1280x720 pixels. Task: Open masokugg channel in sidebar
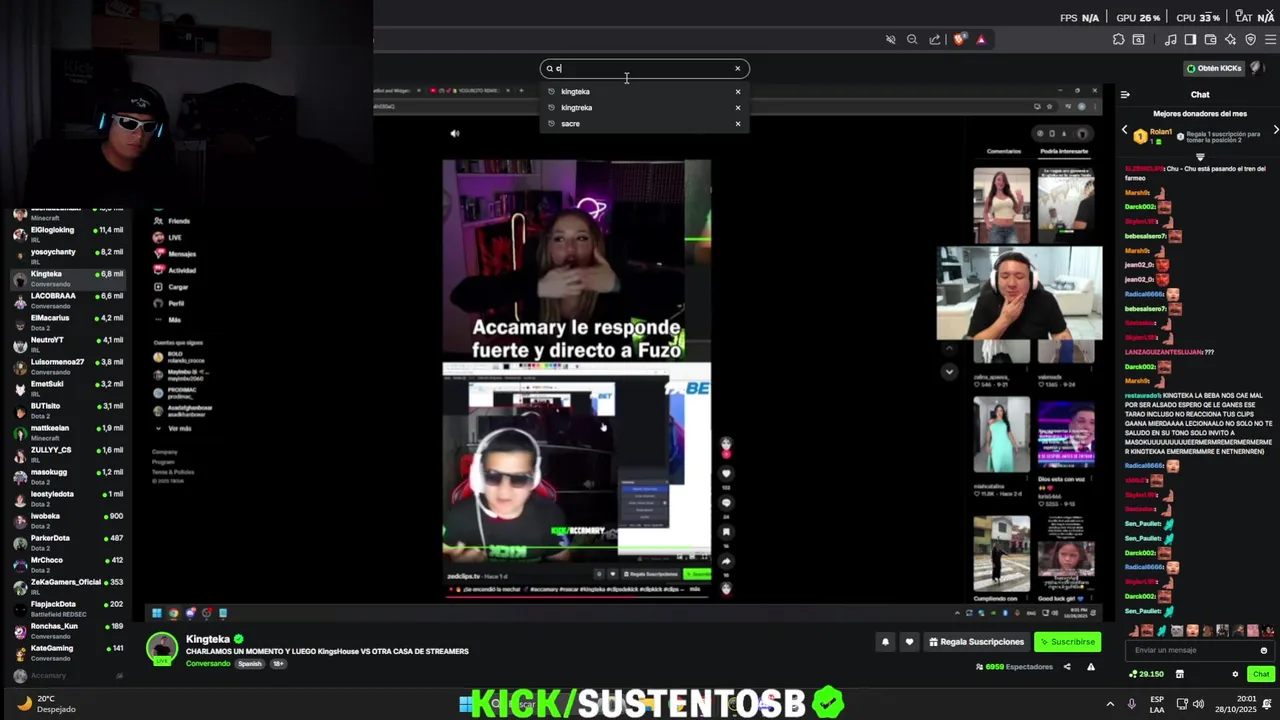tap(68, 476)
